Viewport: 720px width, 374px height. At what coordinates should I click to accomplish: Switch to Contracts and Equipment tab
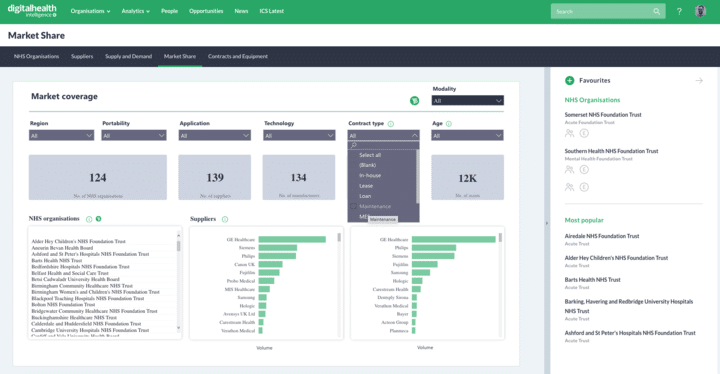(238, 57)
